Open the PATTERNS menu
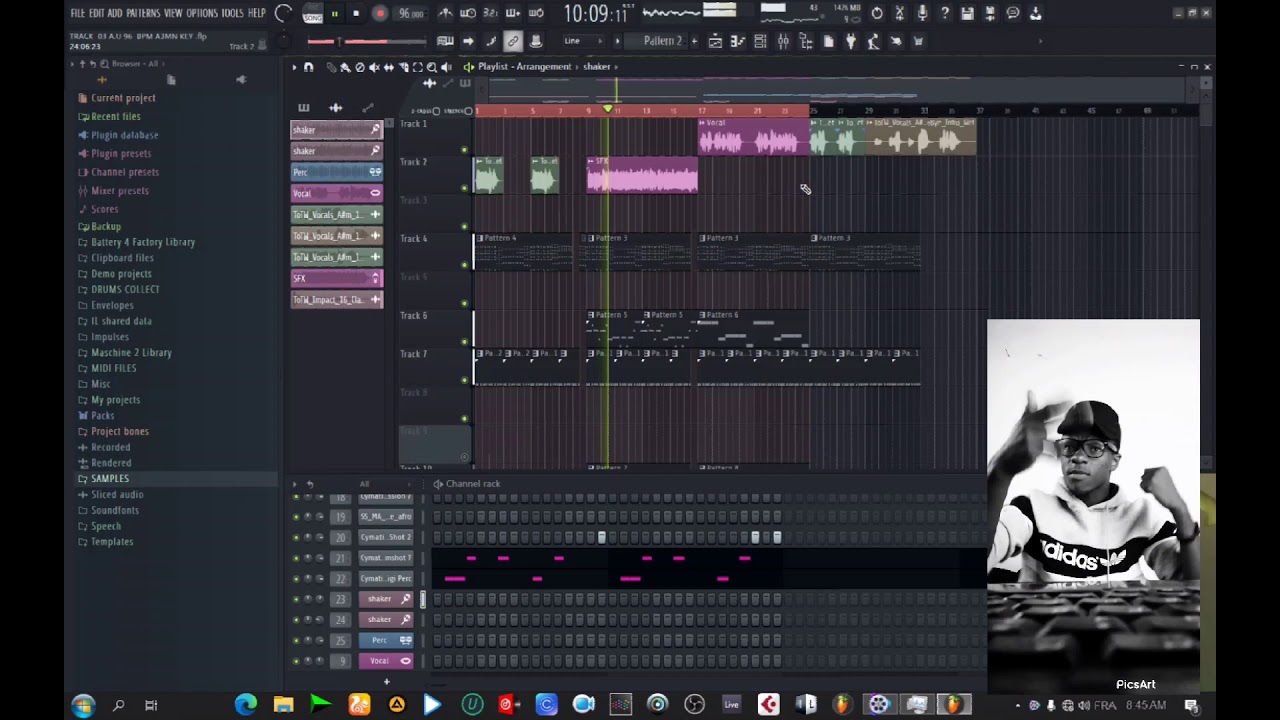This screenshot has height=720, width=1280. [x=143, y=13]
